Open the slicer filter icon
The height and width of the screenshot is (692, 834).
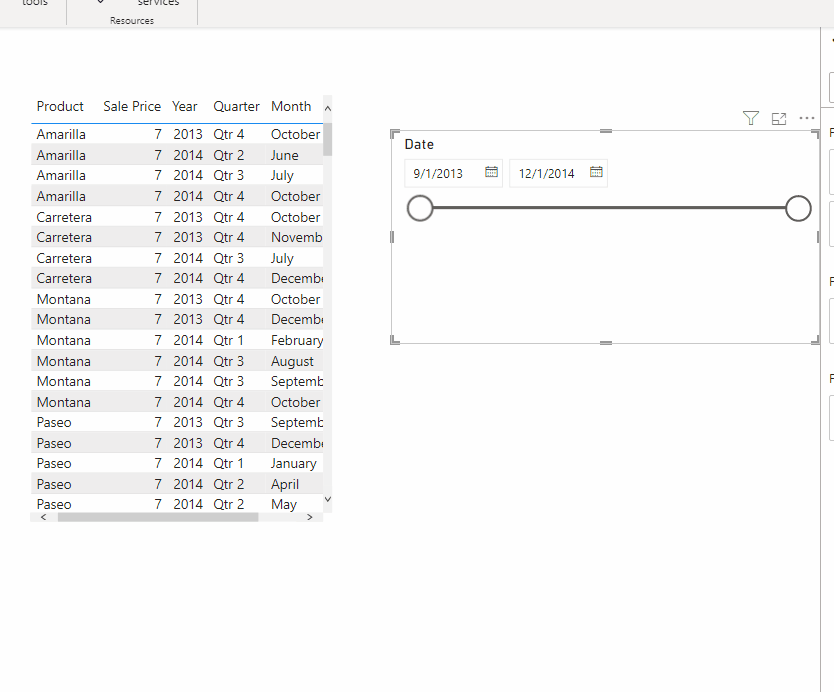(x=750, y=118)
